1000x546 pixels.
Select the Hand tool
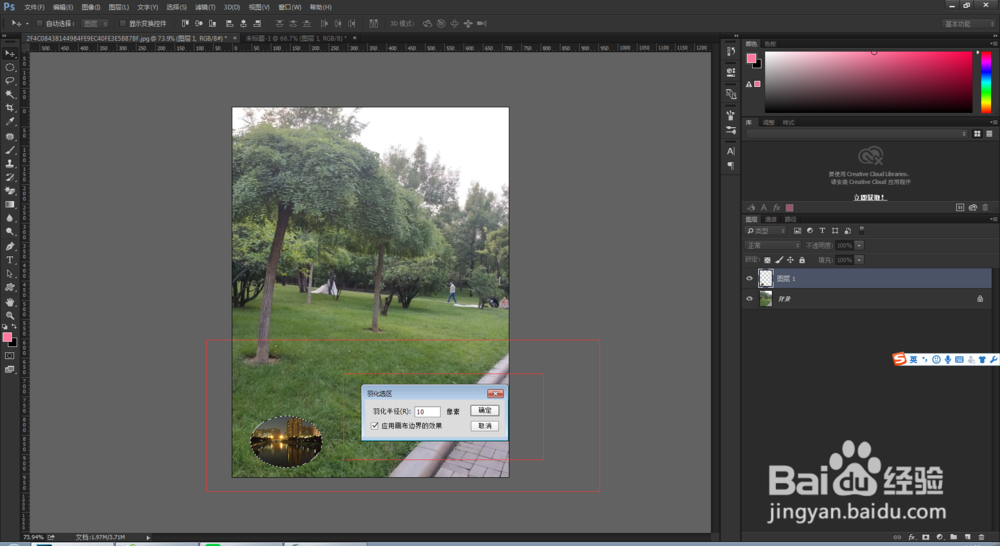(x=10, y=302)
